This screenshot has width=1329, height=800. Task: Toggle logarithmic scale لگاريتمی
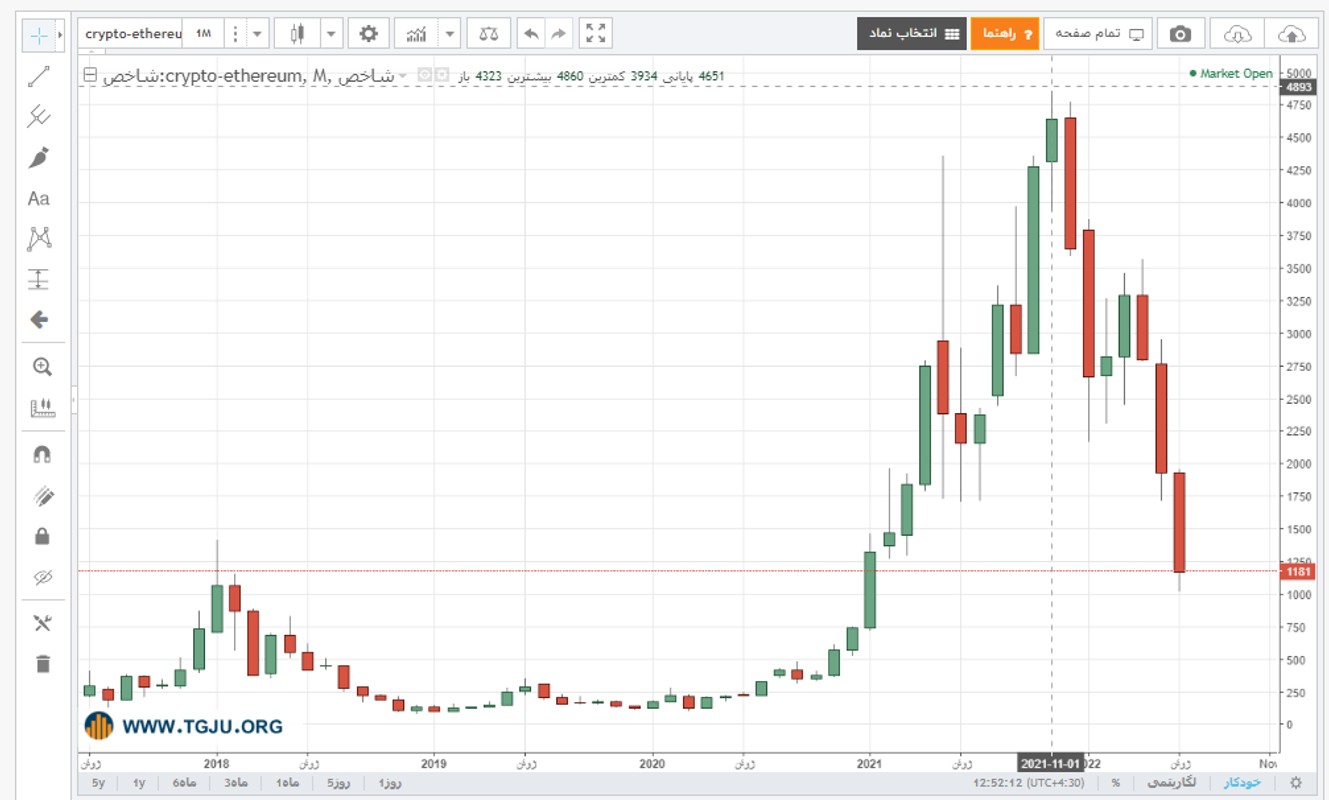[x=1169, y=782]
